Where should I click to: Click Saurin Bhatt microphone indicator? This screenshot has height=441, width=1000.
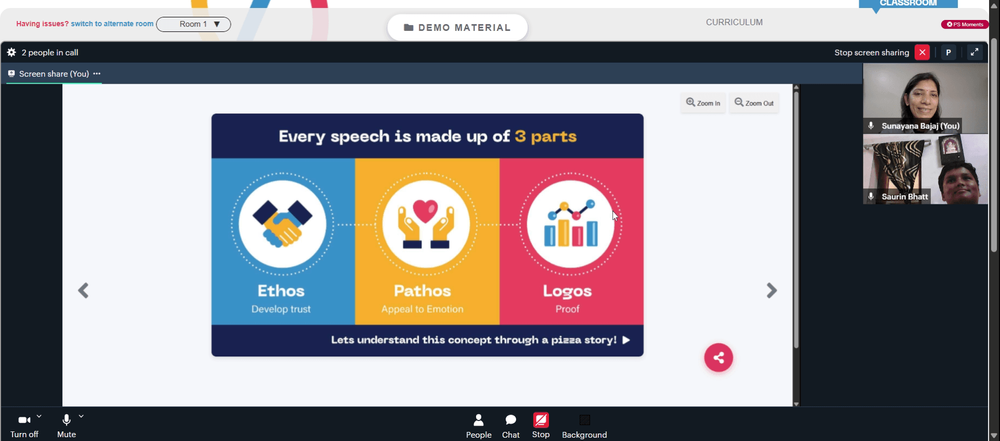(871, 197)
